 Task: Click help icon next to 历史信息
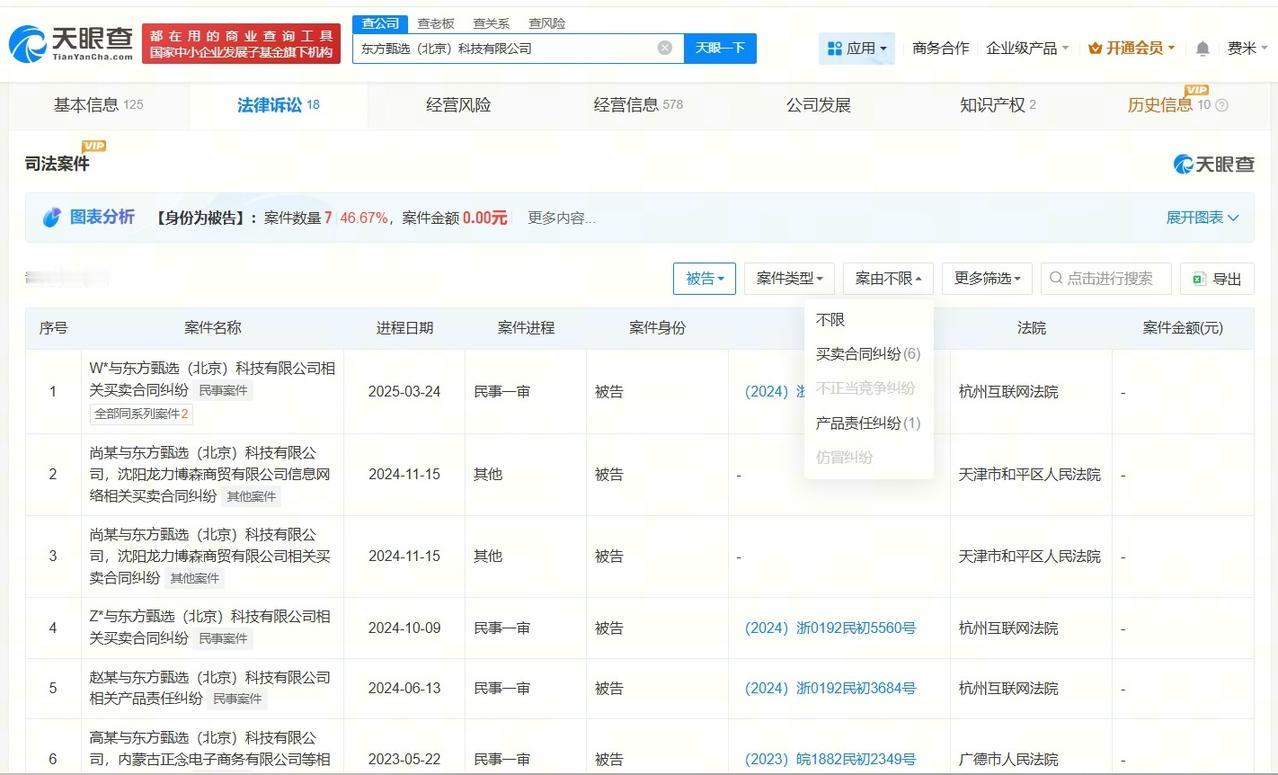click(x=1221, y=105)
